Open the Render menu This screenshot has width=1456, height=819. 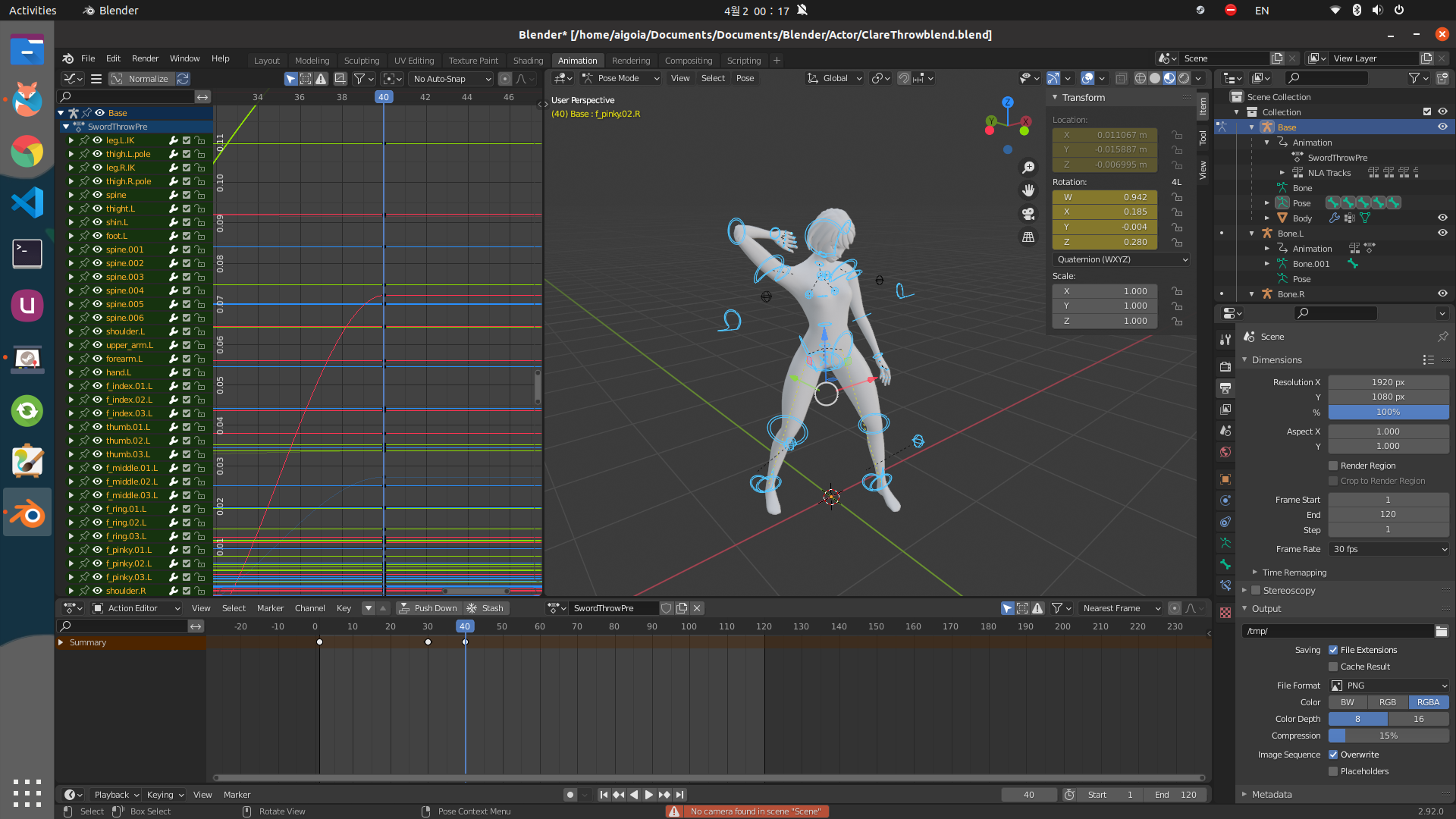pyautogui.click(x=145, y=58)
